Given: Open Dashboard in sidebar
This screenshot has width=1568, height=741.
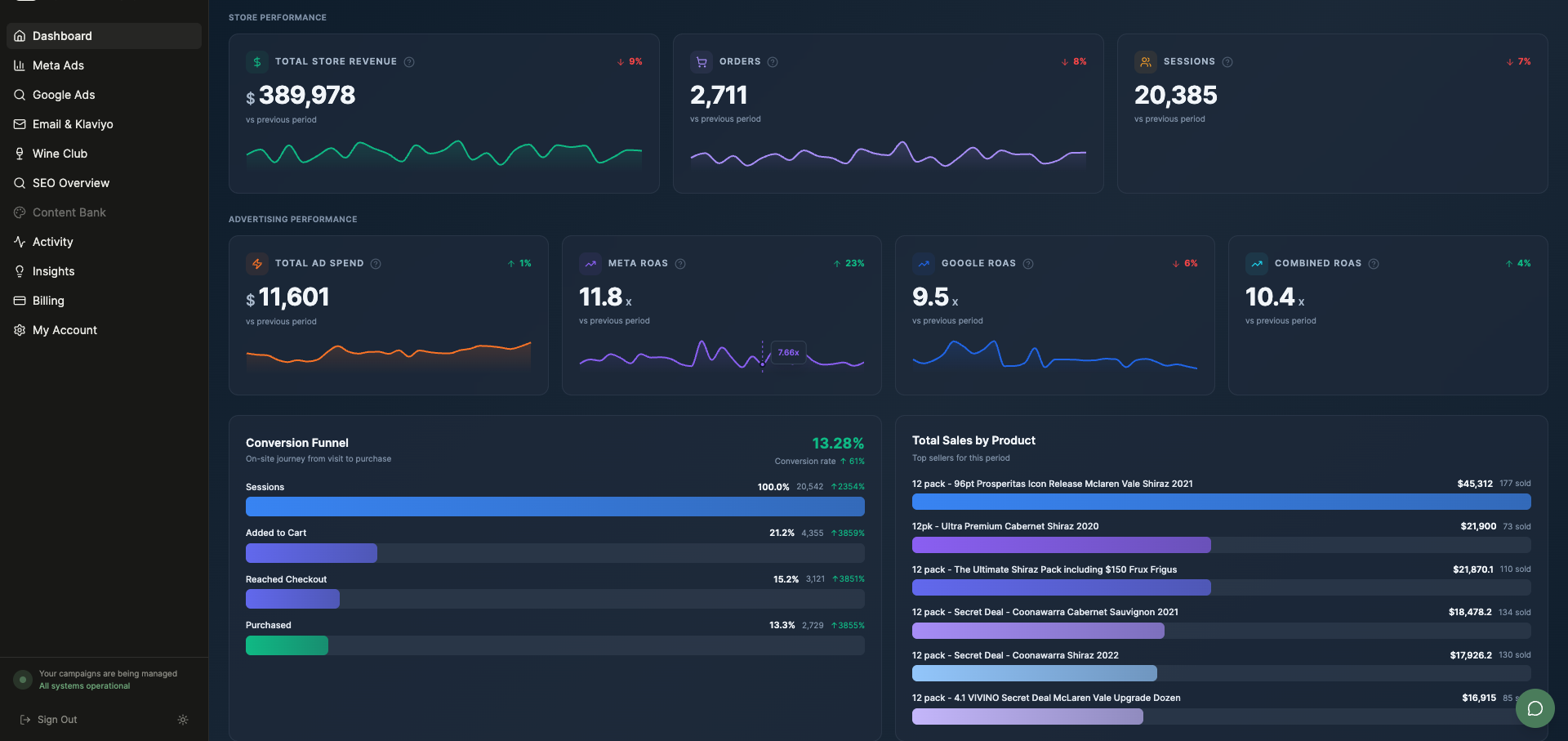Looking at the screenshot, I should (x=104, y=36).
